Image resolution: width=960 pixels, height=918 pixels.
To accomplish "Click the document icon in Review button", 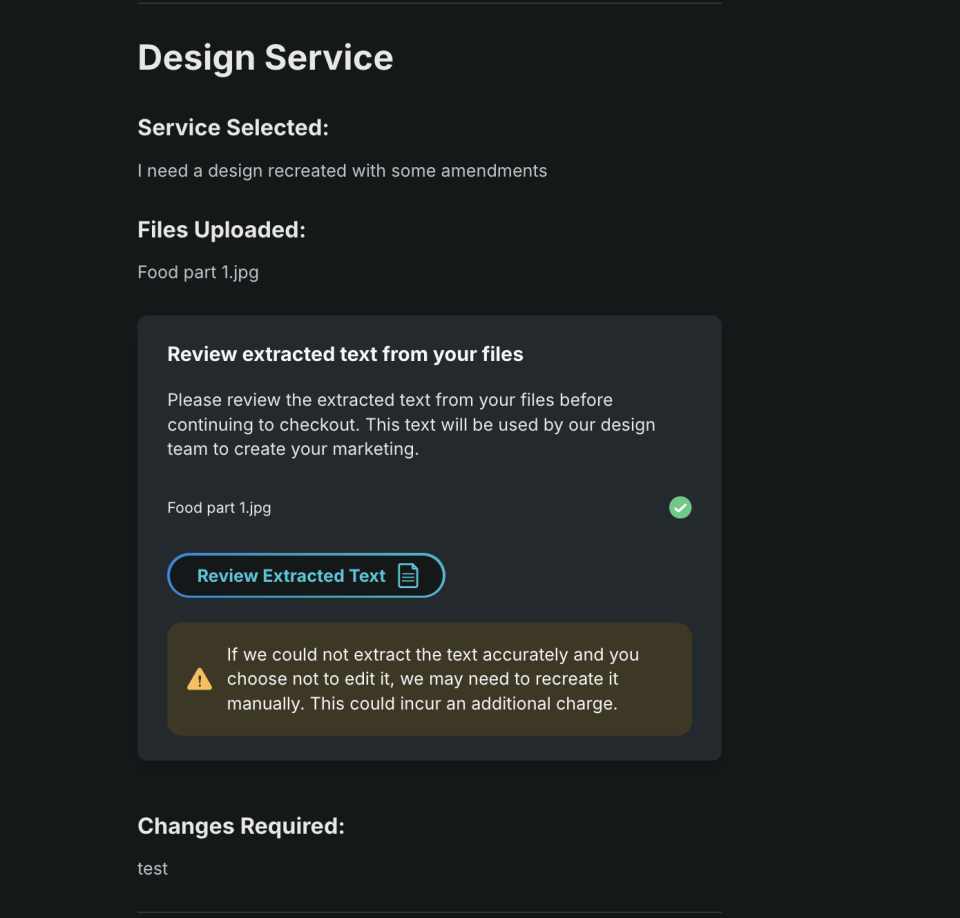I will (408, 576).
